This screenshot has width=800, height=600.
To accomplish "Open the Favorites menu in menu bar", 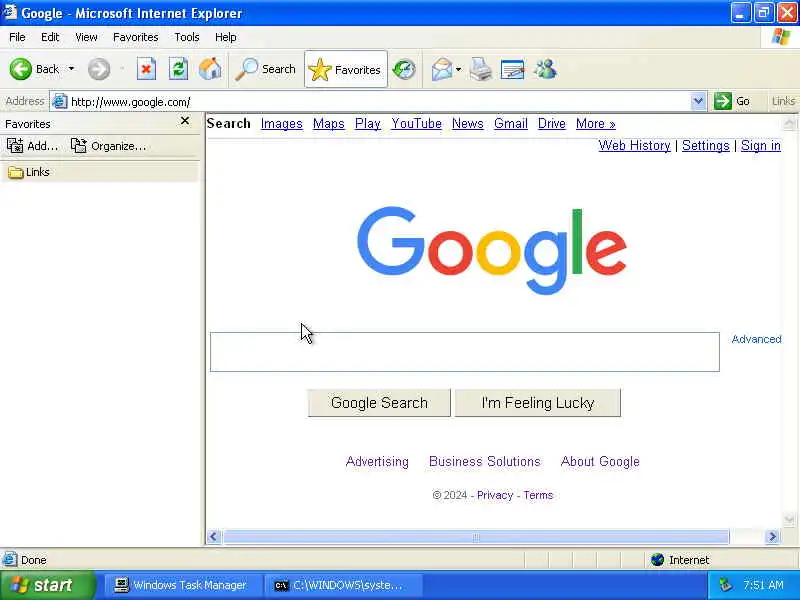I will (136, 37).
